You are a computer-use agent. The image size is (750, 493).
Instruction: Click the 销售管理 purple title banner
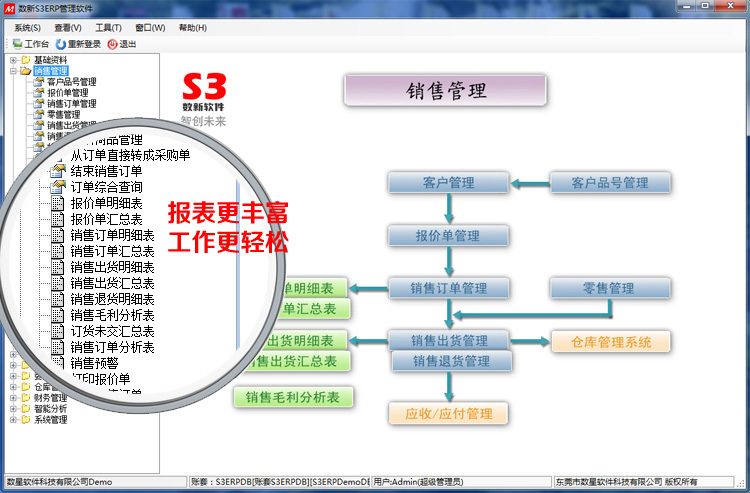445,90
